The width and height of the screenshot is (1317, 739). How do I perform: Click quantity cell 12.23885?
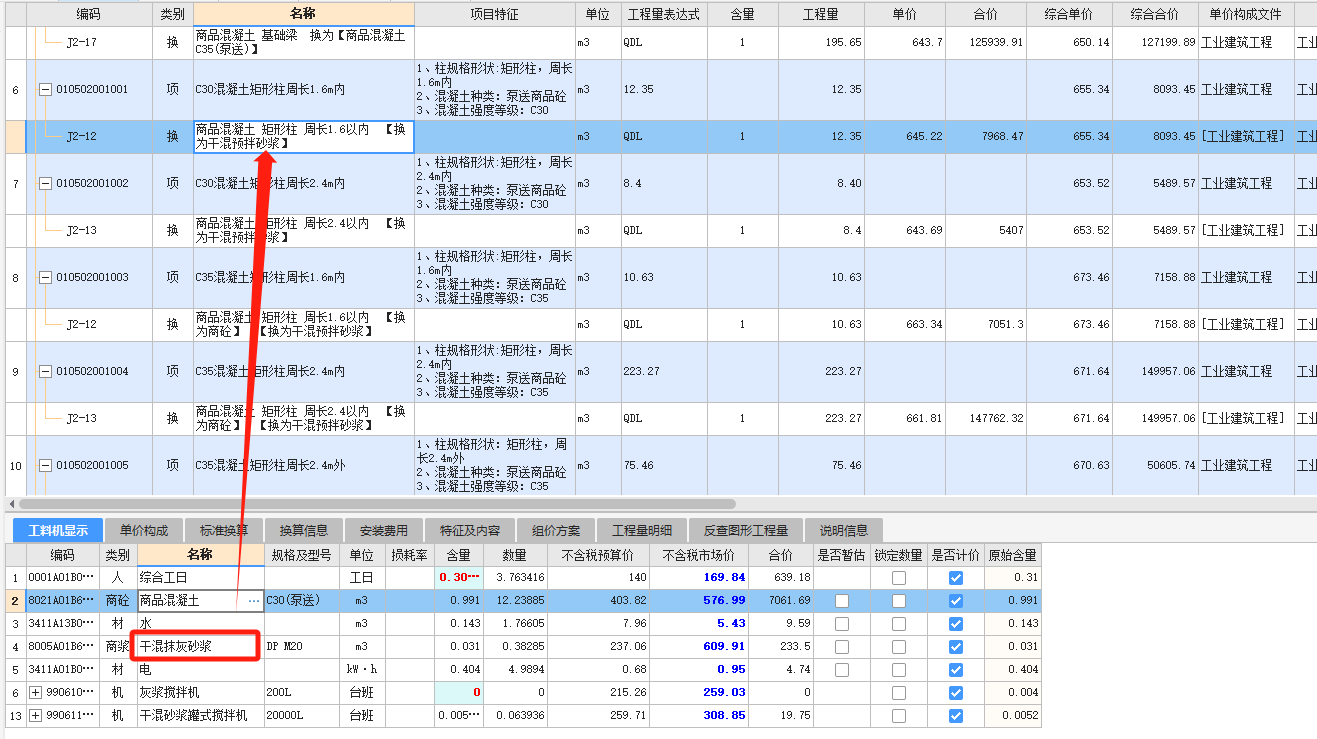517,601
